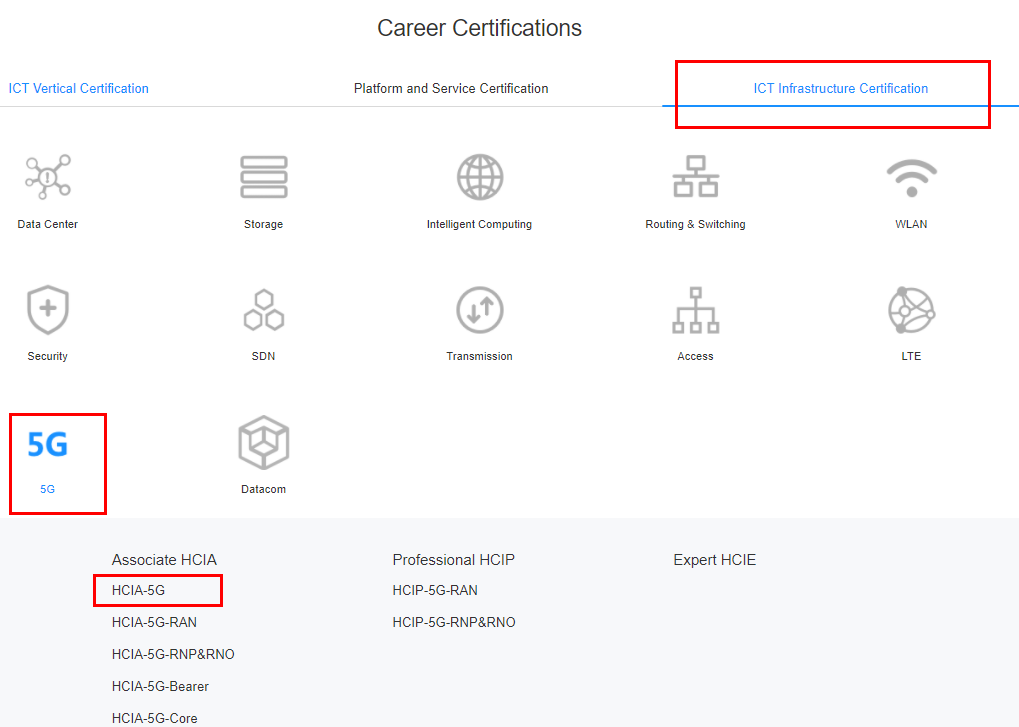Image resolution: width=1019 pixels, height=727 pixels.
Task: Click the Routing & Switching label
Action: (695, 224)
